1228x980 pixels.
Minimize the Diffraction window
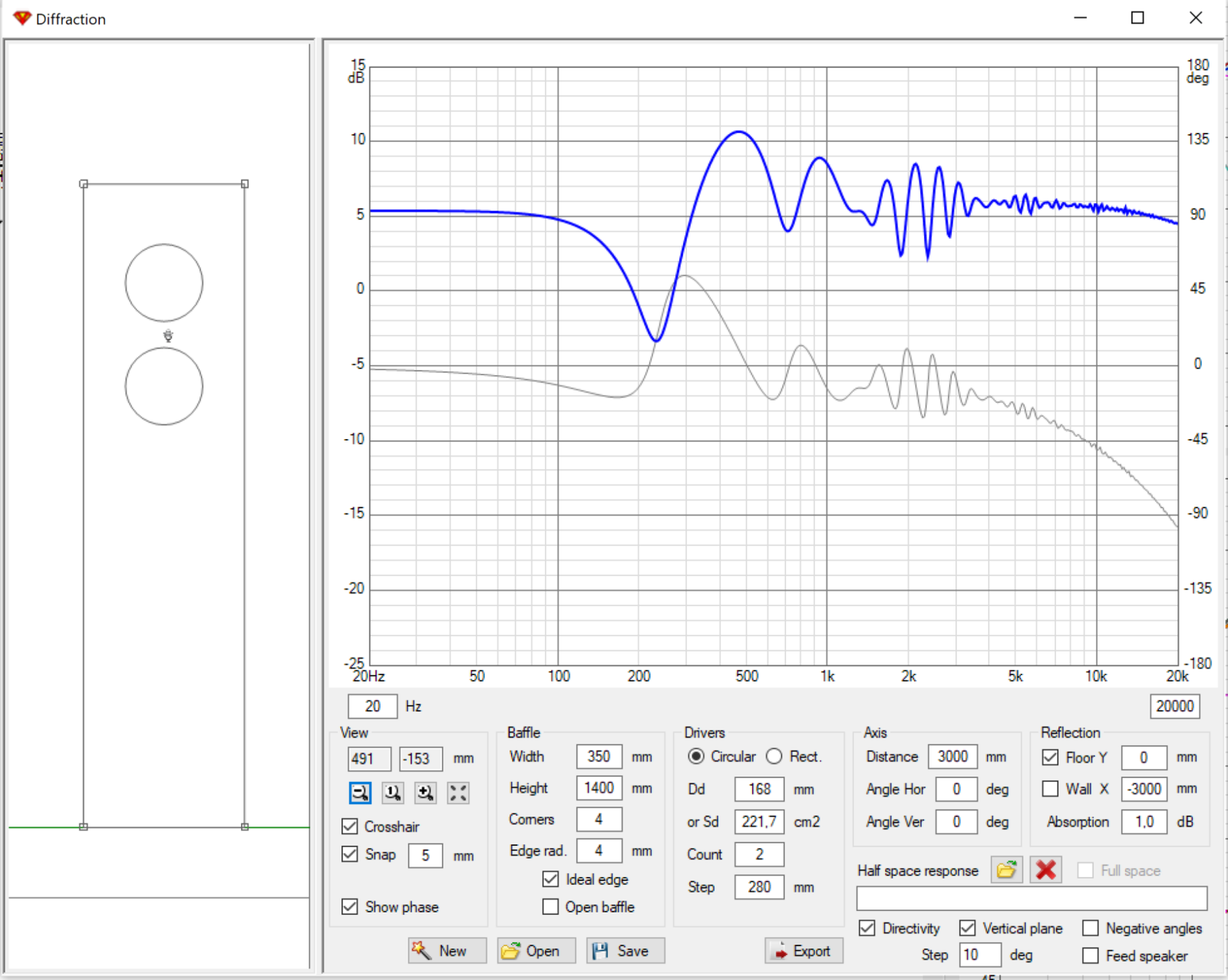[1081, 18]
